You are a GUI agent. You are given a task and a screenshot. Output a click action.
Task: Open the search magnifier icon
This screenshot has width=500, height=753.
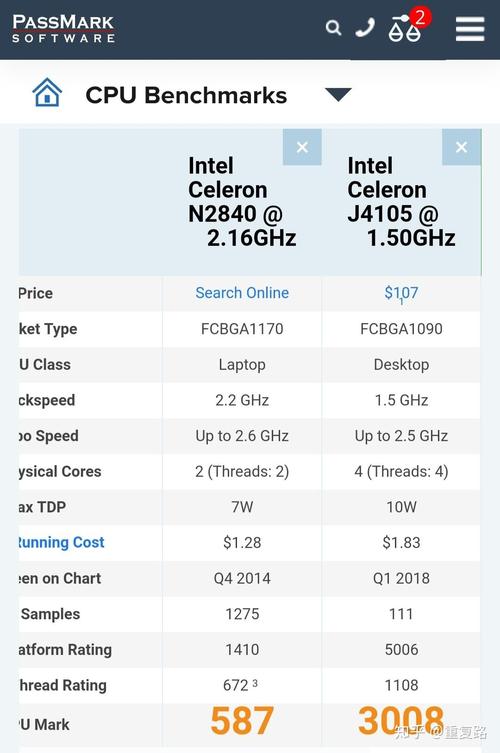pyautogui.click(x=333, y=28)
